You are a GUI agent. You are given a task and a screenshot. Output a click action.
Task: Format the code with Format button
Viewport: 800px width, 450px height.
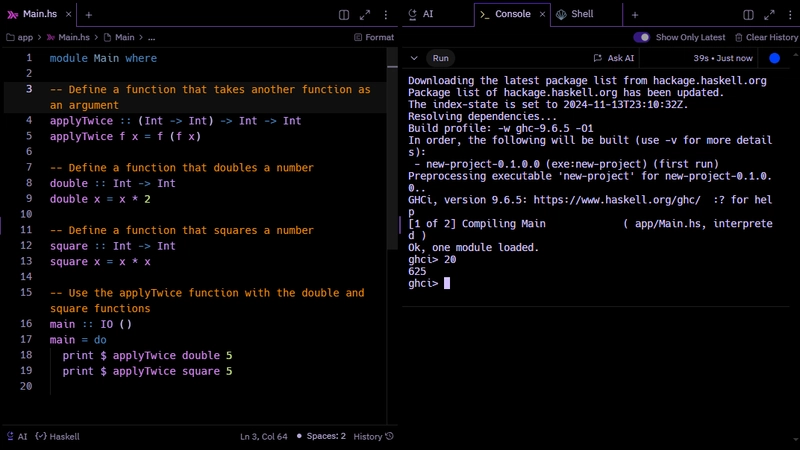pos(374,37)
